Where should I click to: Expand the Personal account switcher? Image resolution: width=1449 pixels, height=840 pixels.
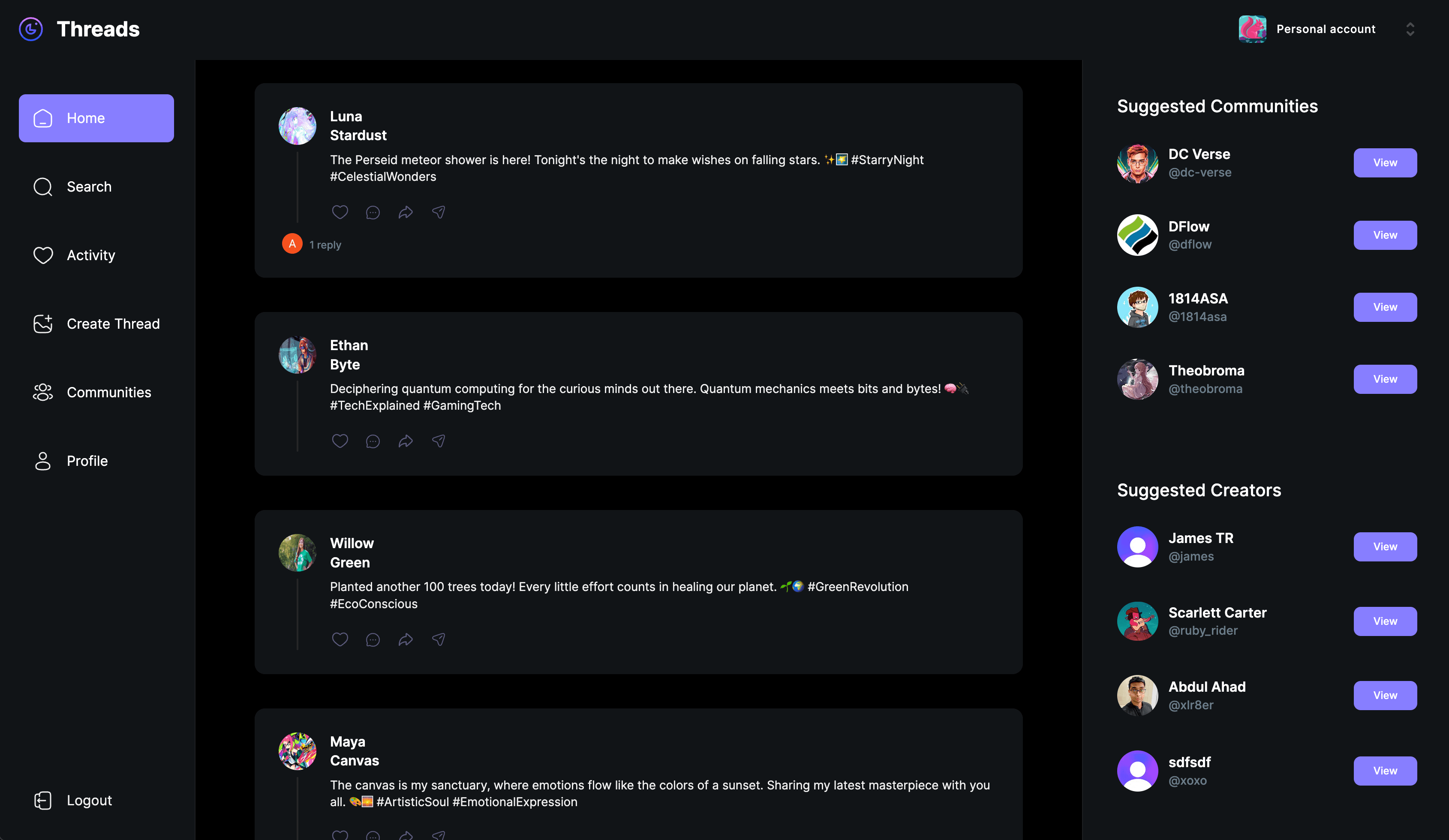coord(1409,29)
